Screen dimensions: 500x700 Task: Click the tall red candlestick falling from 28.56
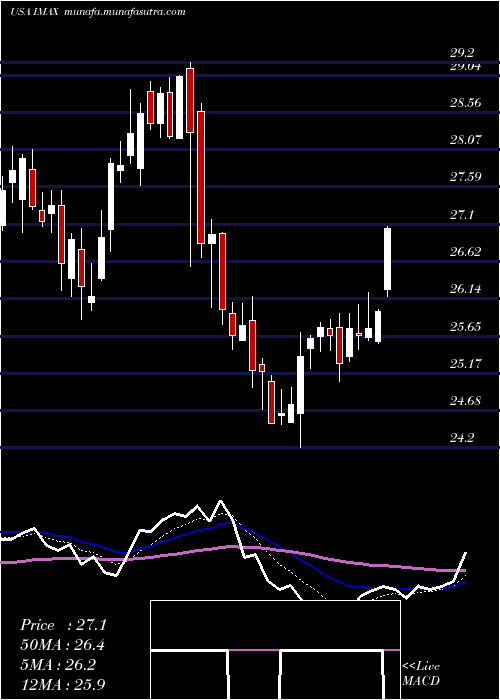201,177
